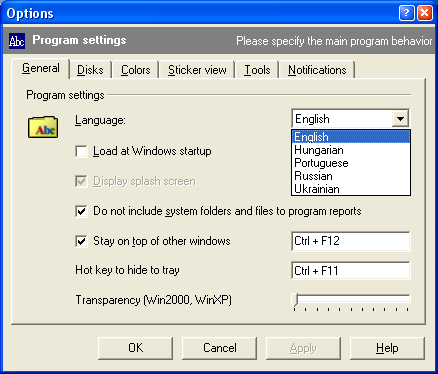Click the OK button
This screenshot has width=438, height=374.
click(x=135, y=348)
